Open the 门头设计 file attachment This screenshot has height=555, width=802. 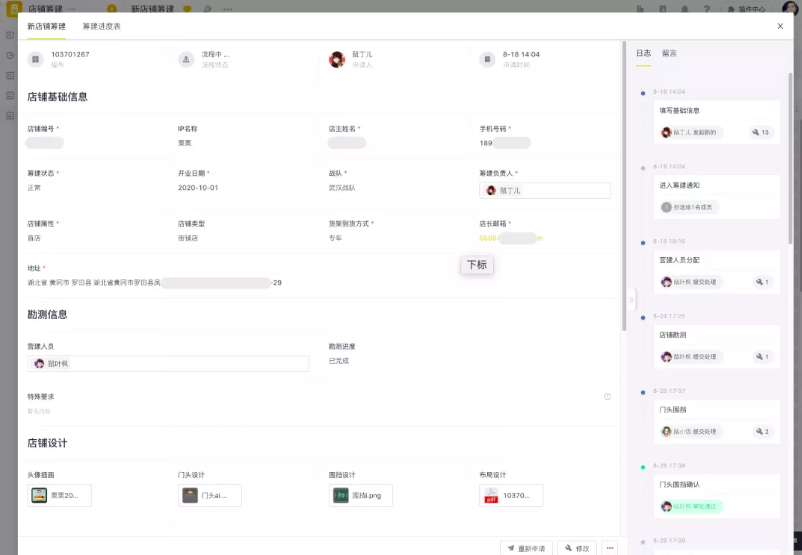[x=210, y=495]
